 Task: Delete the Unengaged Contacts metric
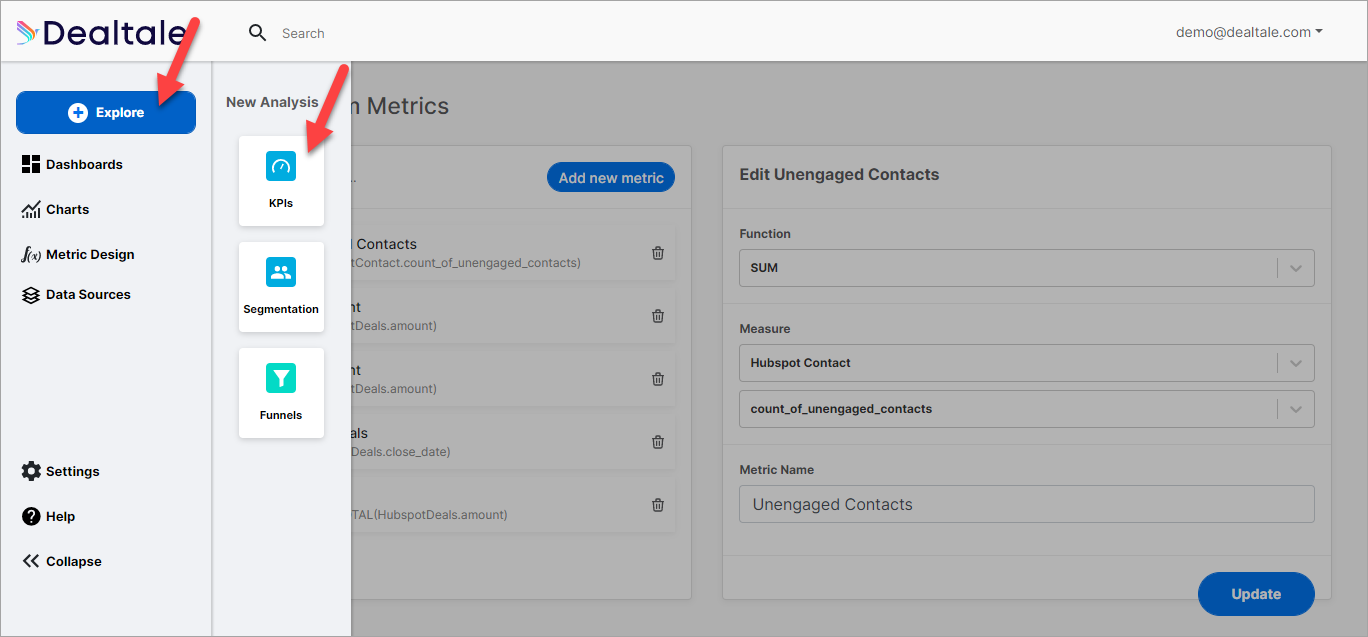pos(658,253)
